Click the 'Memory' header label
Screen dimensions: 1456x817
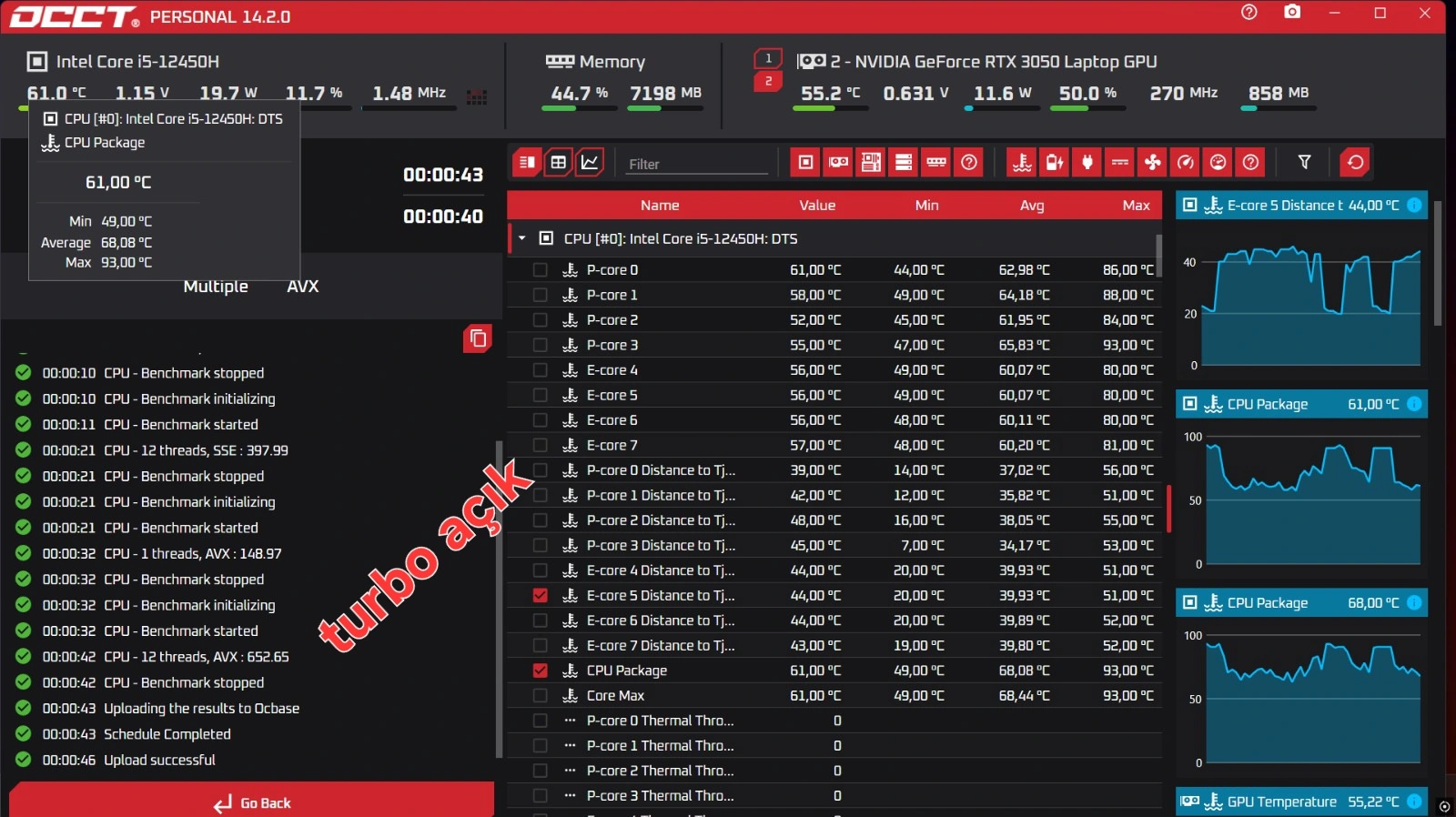tap(612, 62)
